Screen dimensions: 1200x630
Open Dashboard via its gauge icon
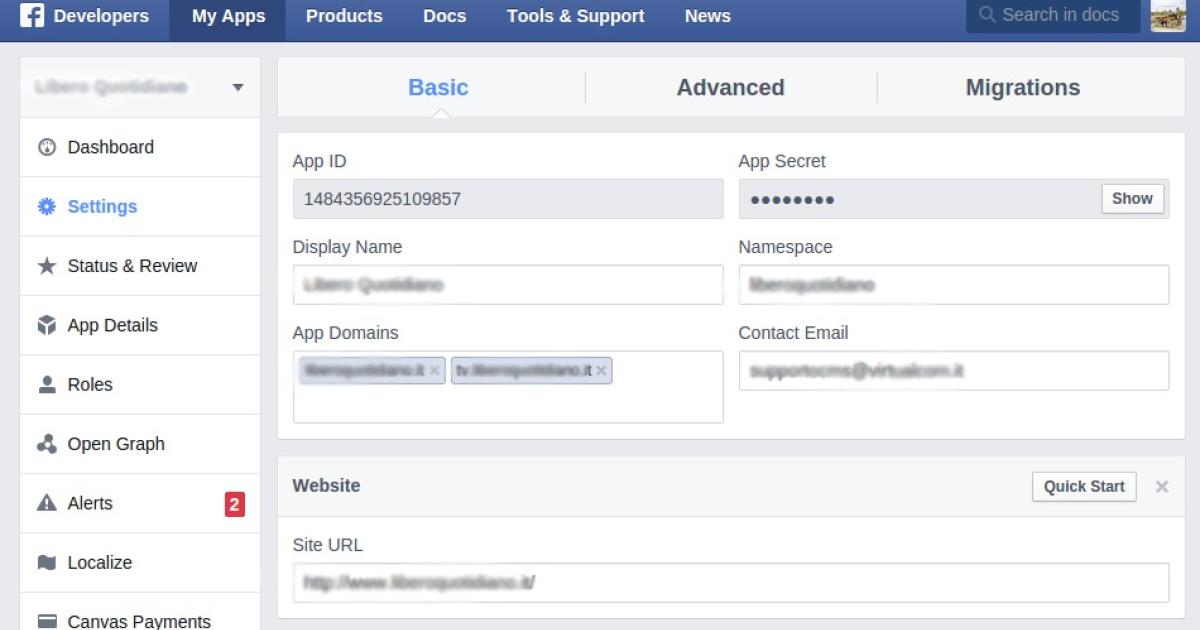coord(46,147)
